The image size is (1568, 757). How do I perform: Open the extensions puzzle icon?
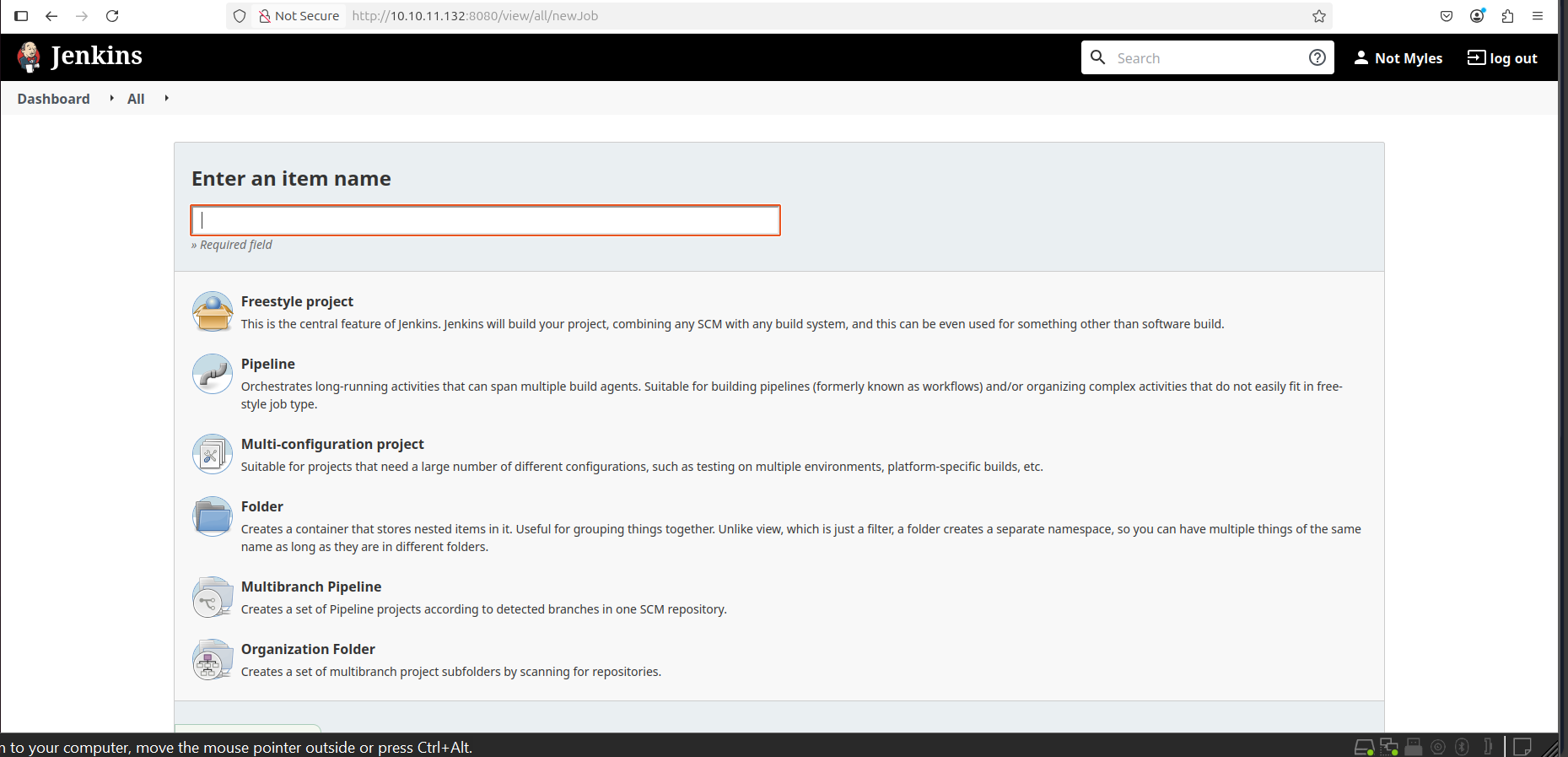tap(1507, 16)
